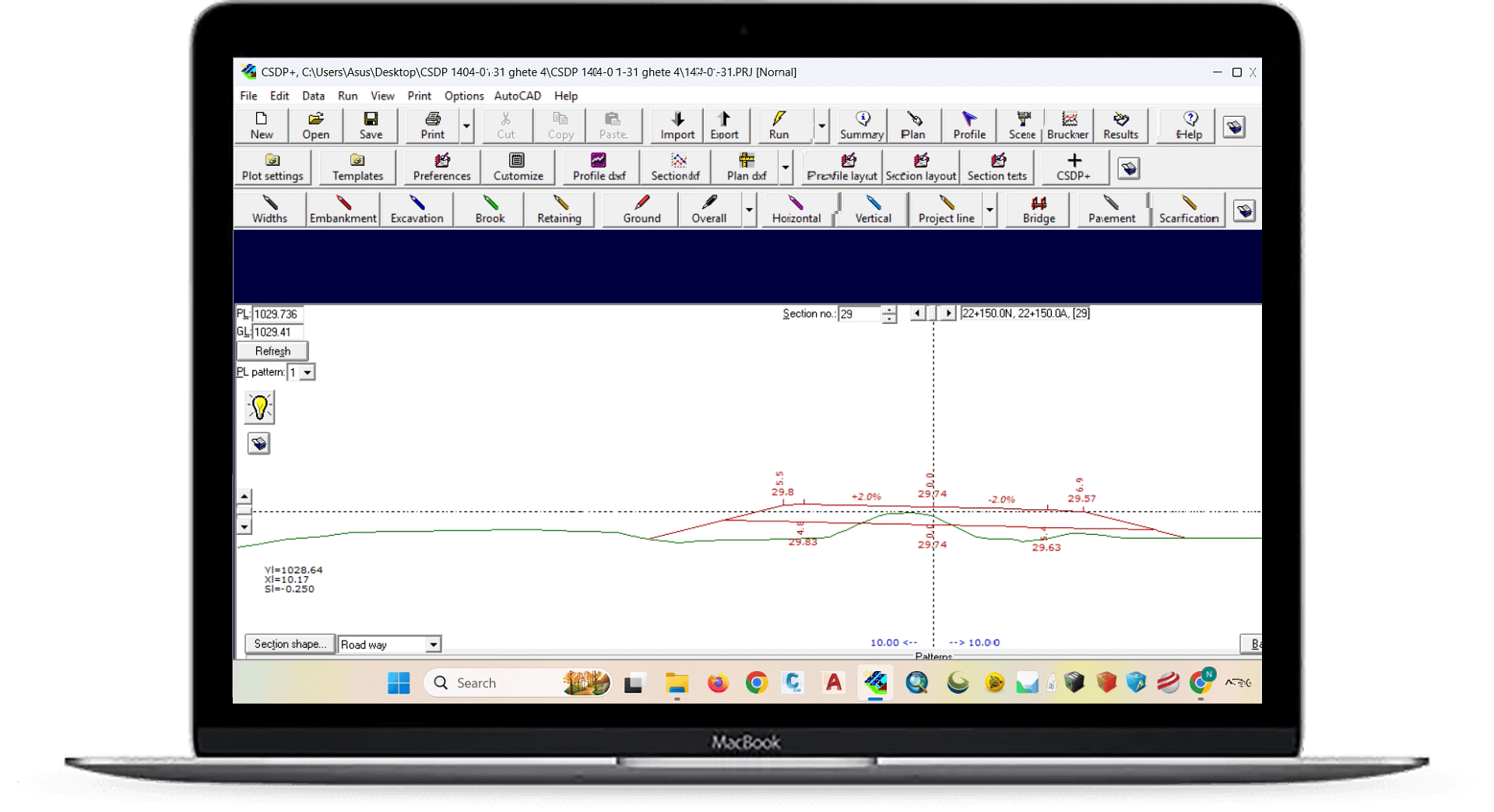Select the Embankment pen tool
This screenshot has height=812, width=1494.
coord(343,209)
